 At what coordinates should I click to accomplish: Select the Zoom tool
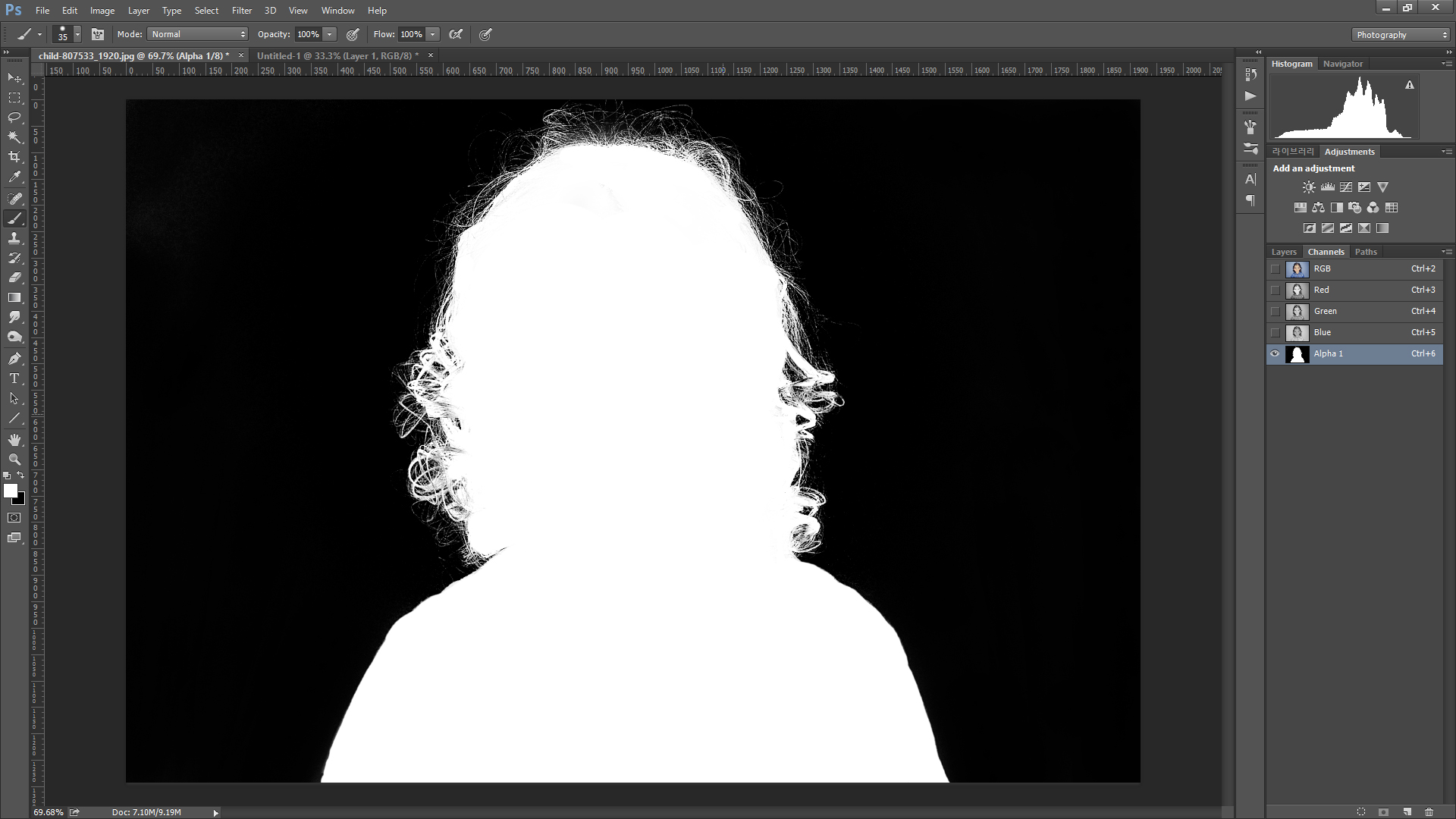[x=14, y=460]
